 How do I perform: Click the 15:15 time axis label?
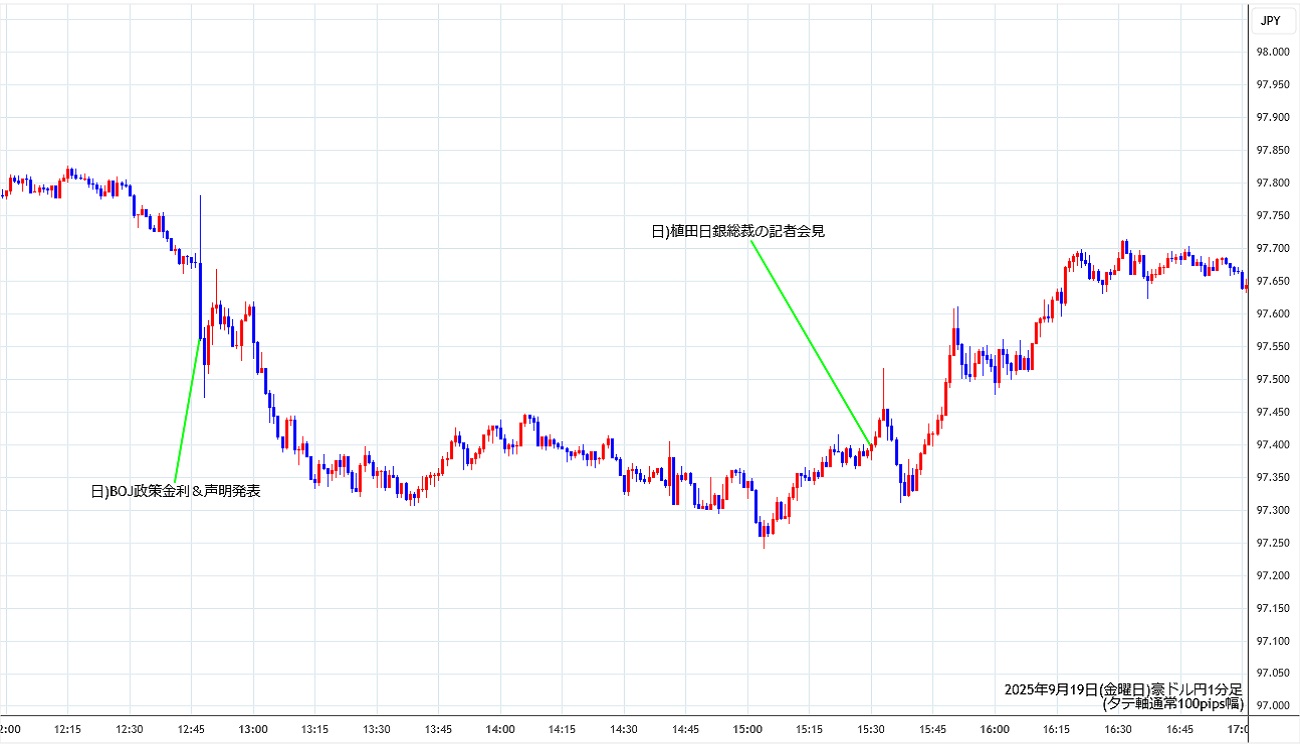pyautogui.click(x=810, y=729)
